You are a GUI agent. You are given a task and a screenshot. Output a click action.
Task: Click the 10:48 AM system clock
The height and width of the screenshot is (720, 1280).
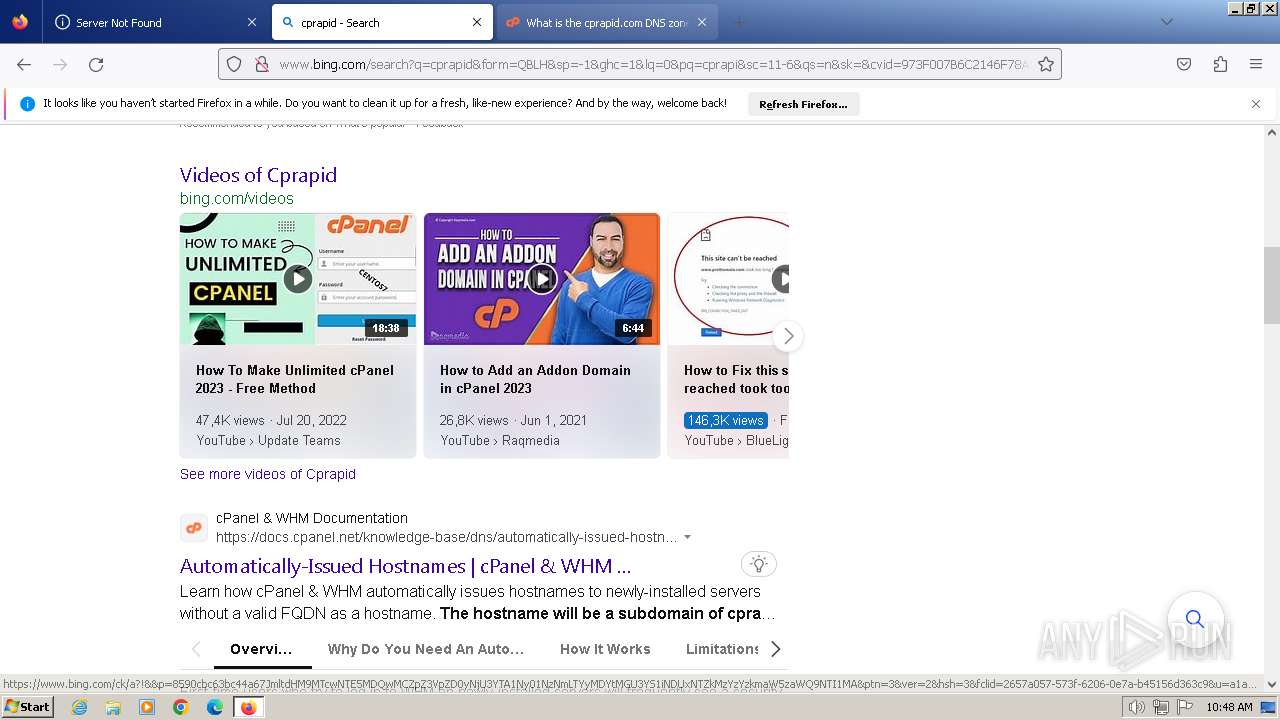(x=1229, y=707)
